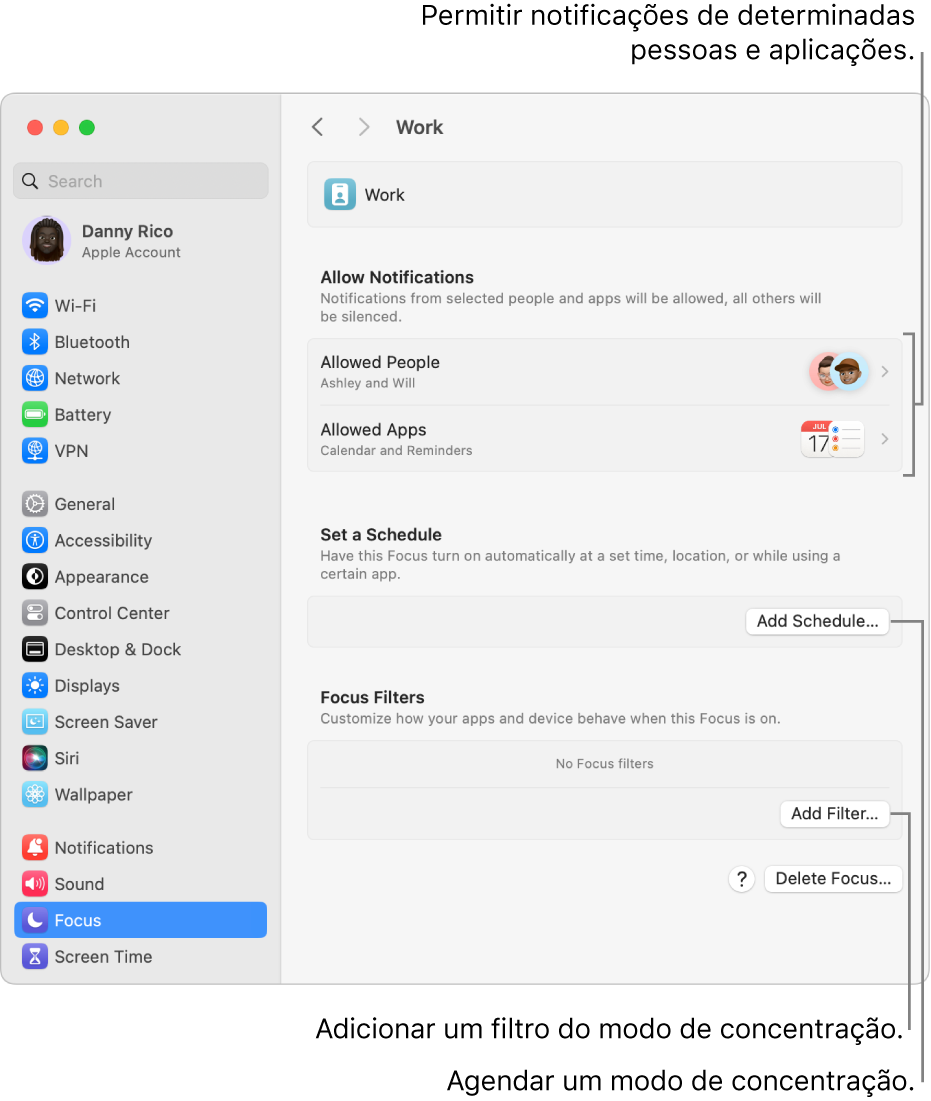Screen dimensions: 931x1101
Task: Select Wi-Fi in the sidebar
Action: click(x=75, y=306)
